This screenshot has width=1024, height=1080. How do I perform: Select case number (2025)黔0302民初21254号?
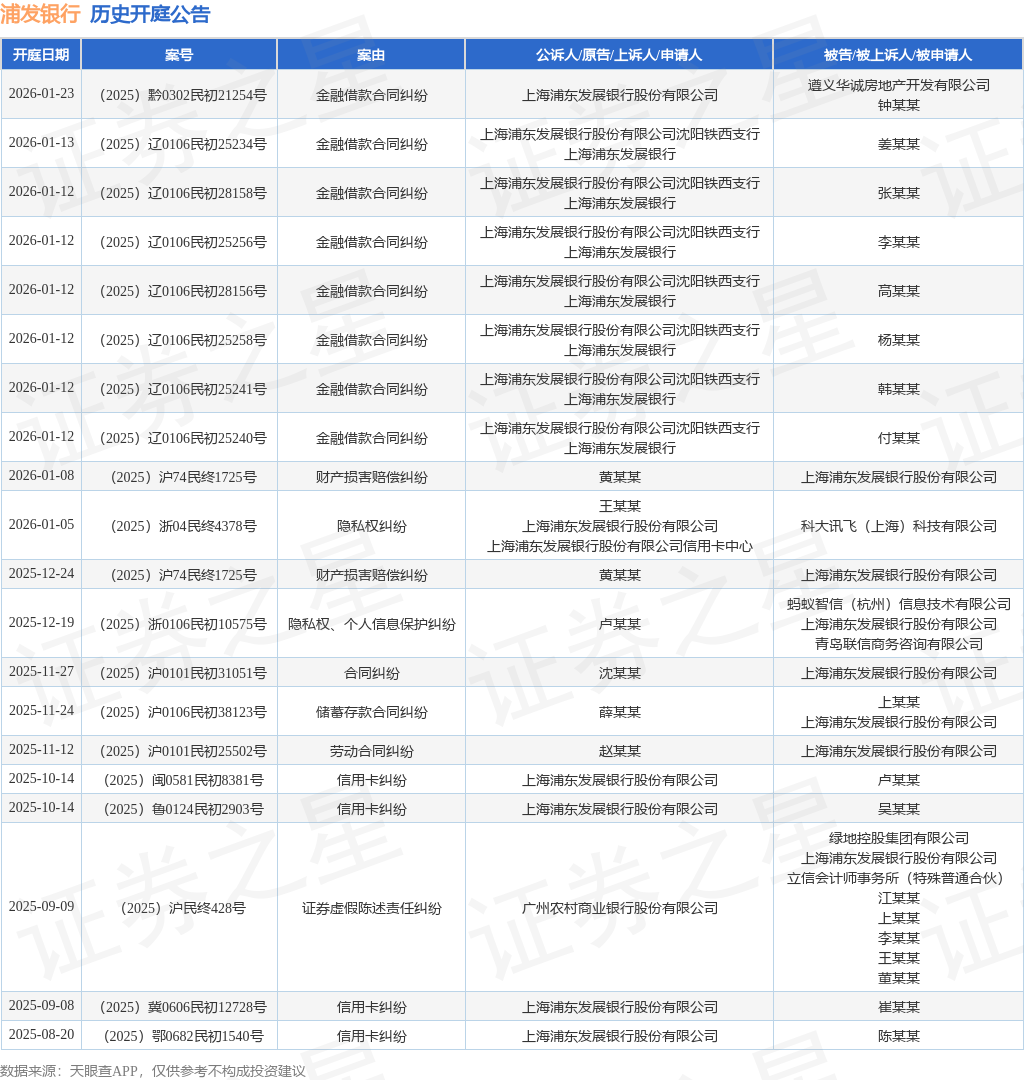(x=183, y=95)
